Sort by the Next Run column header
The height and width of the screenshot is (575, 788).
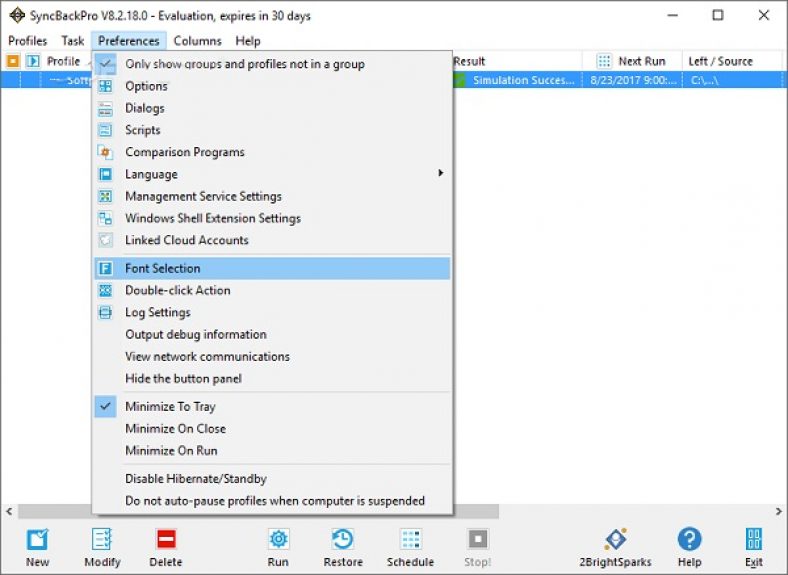(x=632, y=61)
